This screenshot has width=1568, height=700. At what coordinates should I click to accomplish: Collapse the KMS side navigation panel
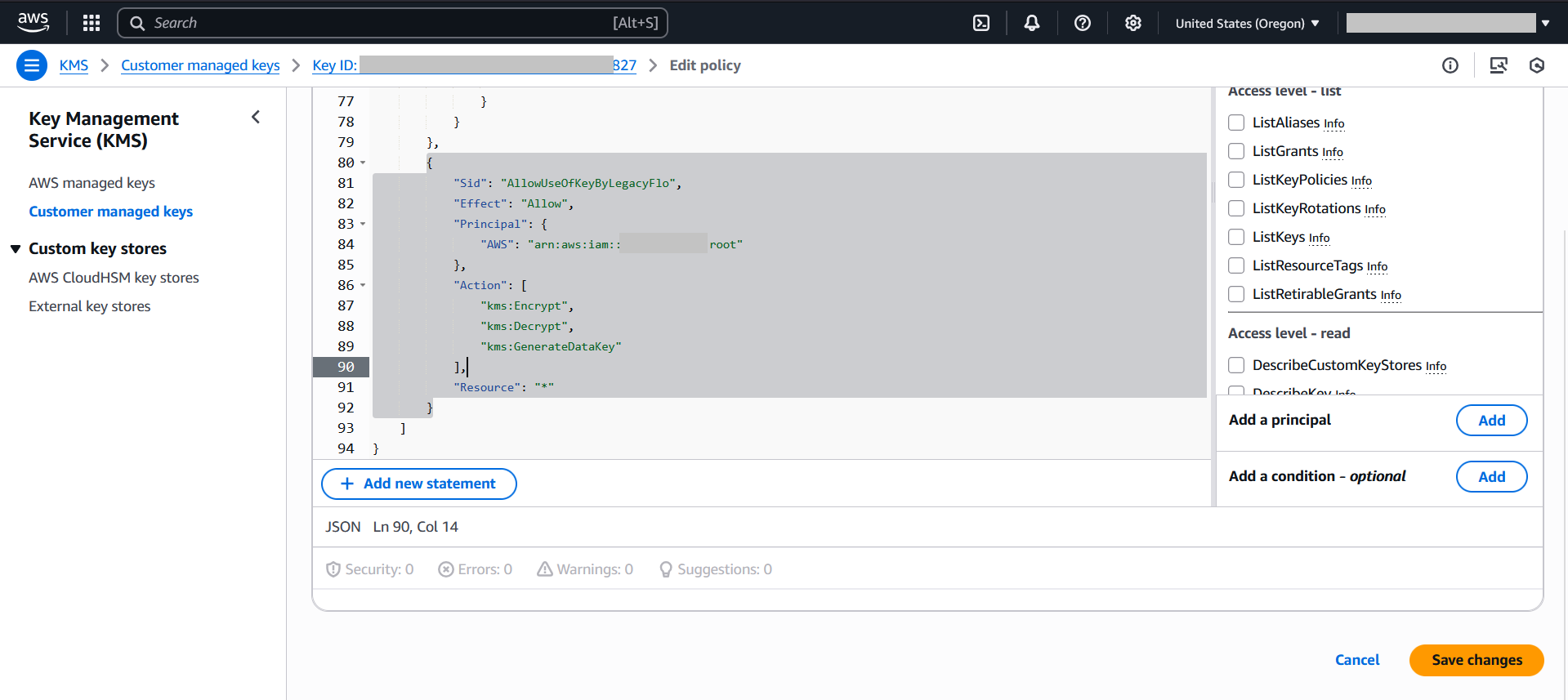coord(256,118)
